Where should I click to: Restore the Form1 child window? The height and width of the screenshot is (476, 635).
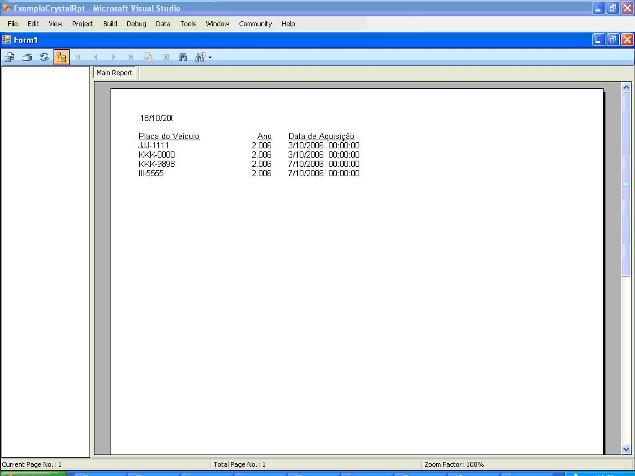point(612,39)
